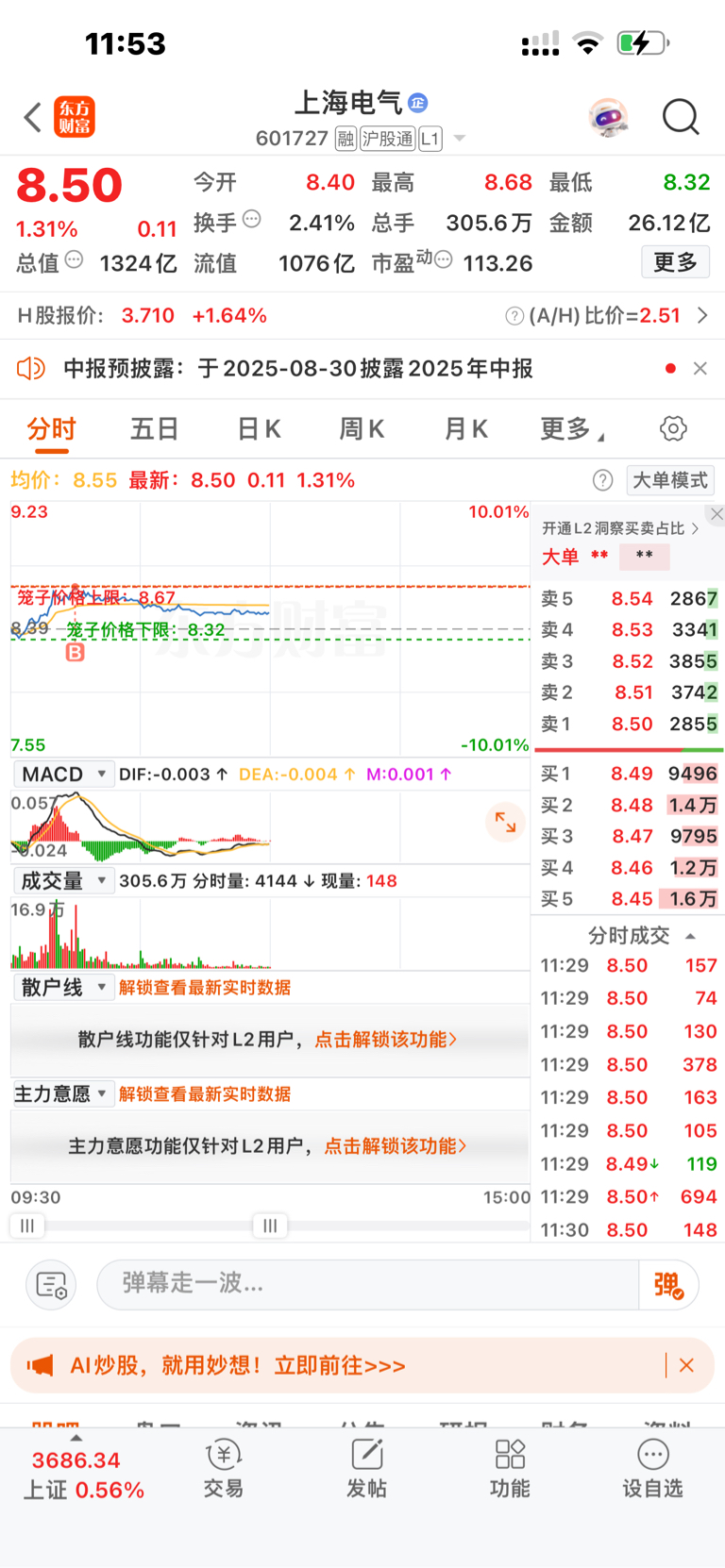725x1568 pixels.
Task: Open the MACD indicator dropdown
Action: [x=63, y=775]
